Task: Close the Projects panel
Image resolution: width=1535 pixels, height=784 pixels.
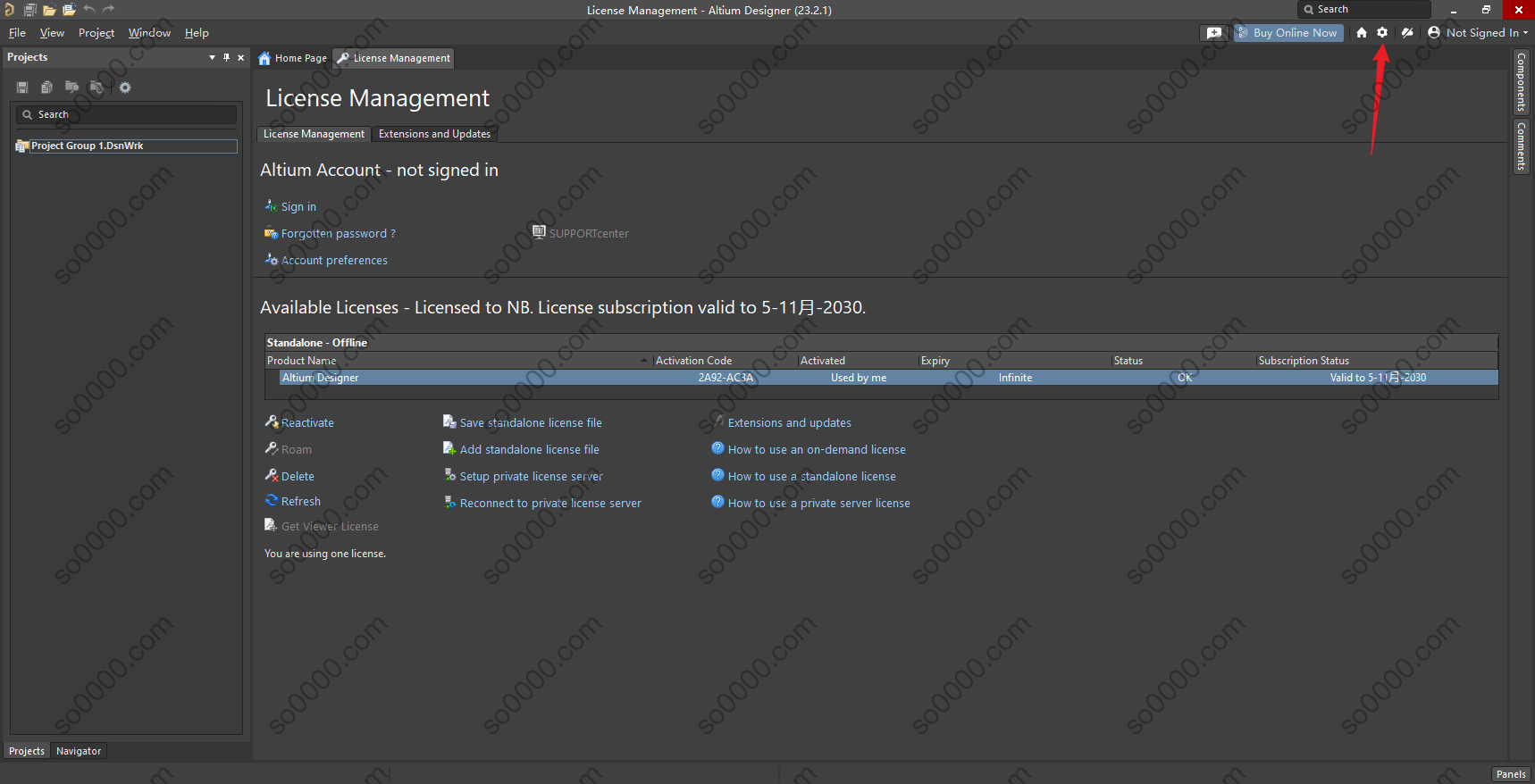Action: click(x=240, y=57)
